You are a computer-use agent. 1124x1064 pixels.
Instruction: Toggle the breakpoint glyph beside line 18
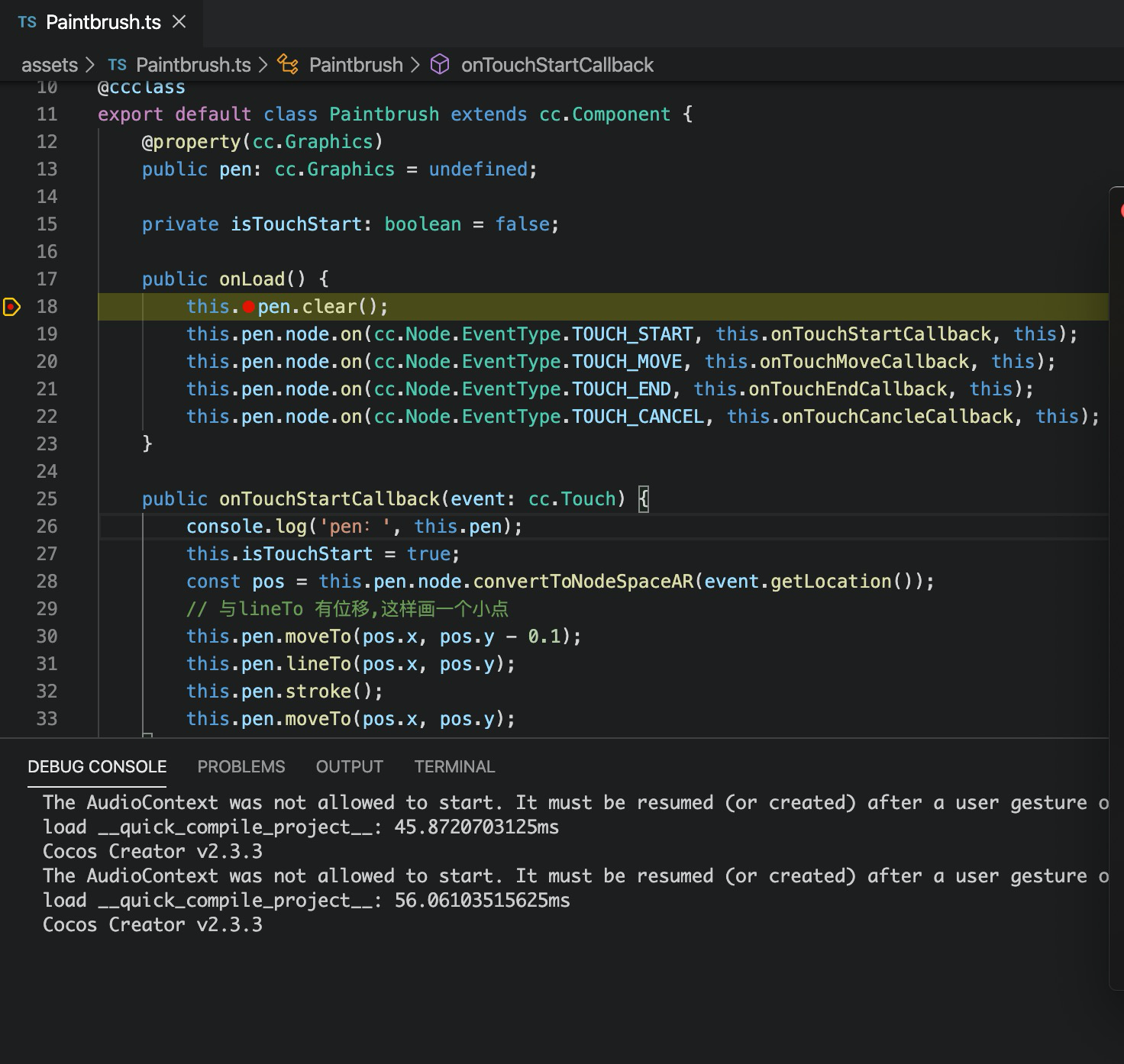12,307
